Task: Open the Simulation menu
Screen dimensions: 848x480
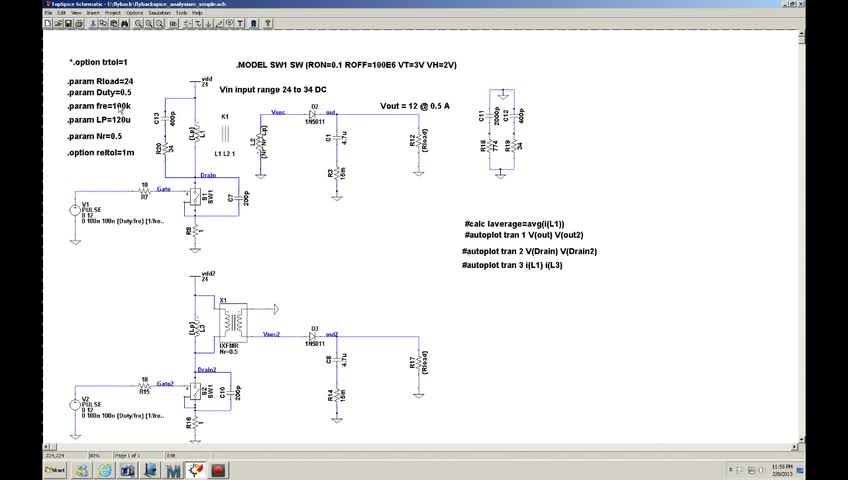Action: [x=160, y=13]
